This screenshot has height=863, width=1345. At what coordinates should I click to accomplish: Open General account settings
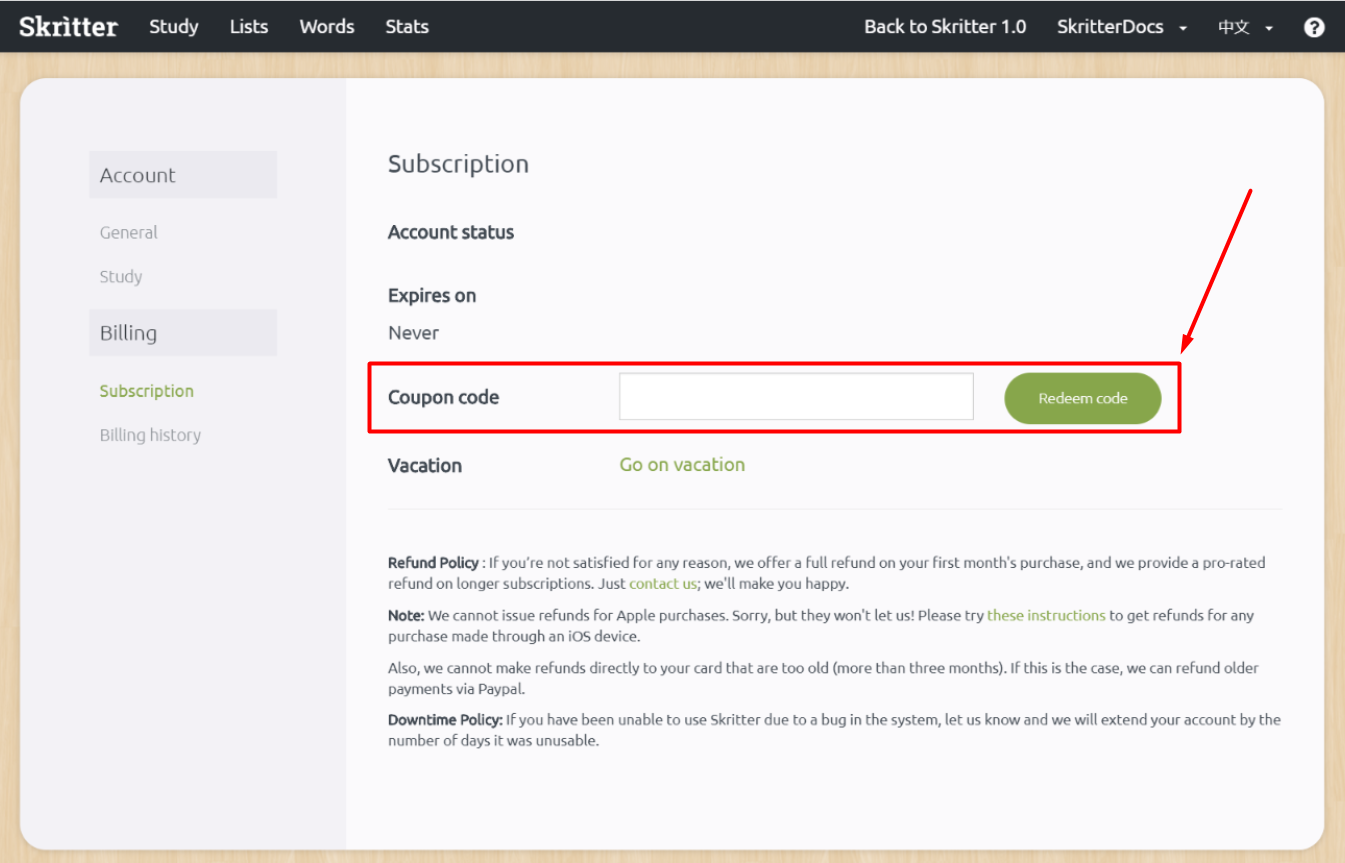tap(128, 232)
